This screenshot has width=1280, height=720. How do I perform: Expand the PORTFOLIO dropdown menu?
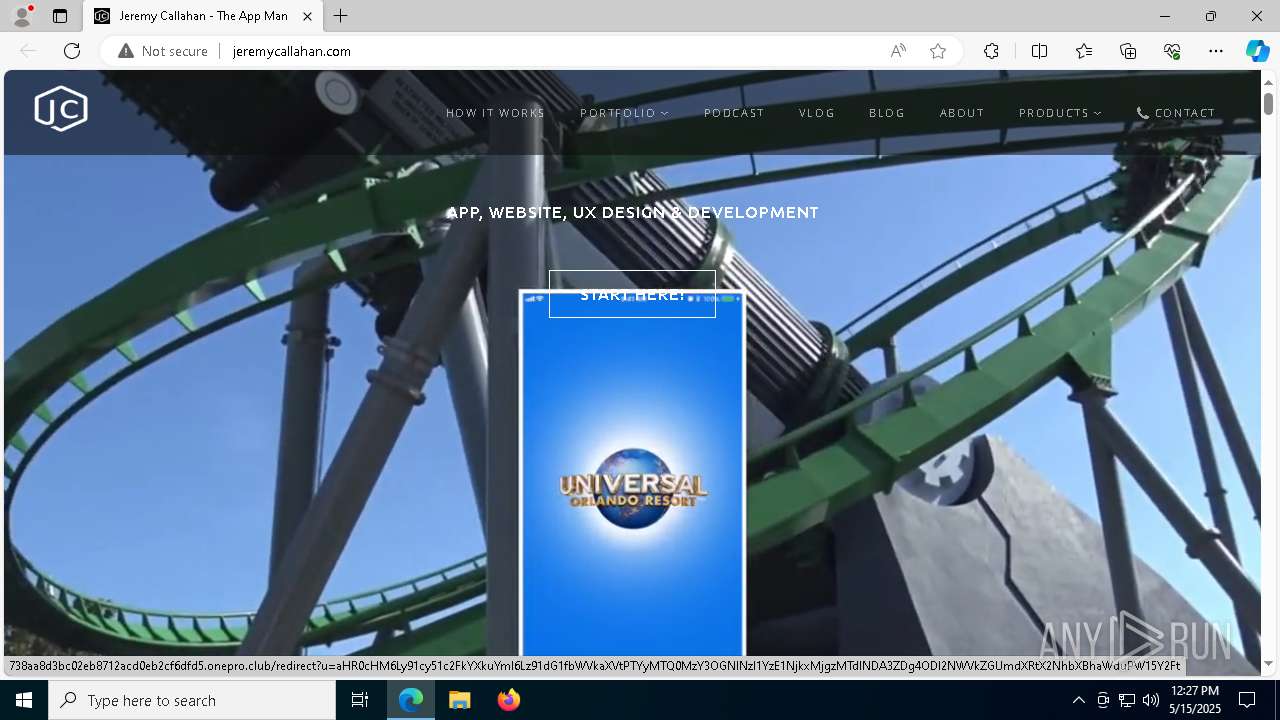click(x=624, y=113)
